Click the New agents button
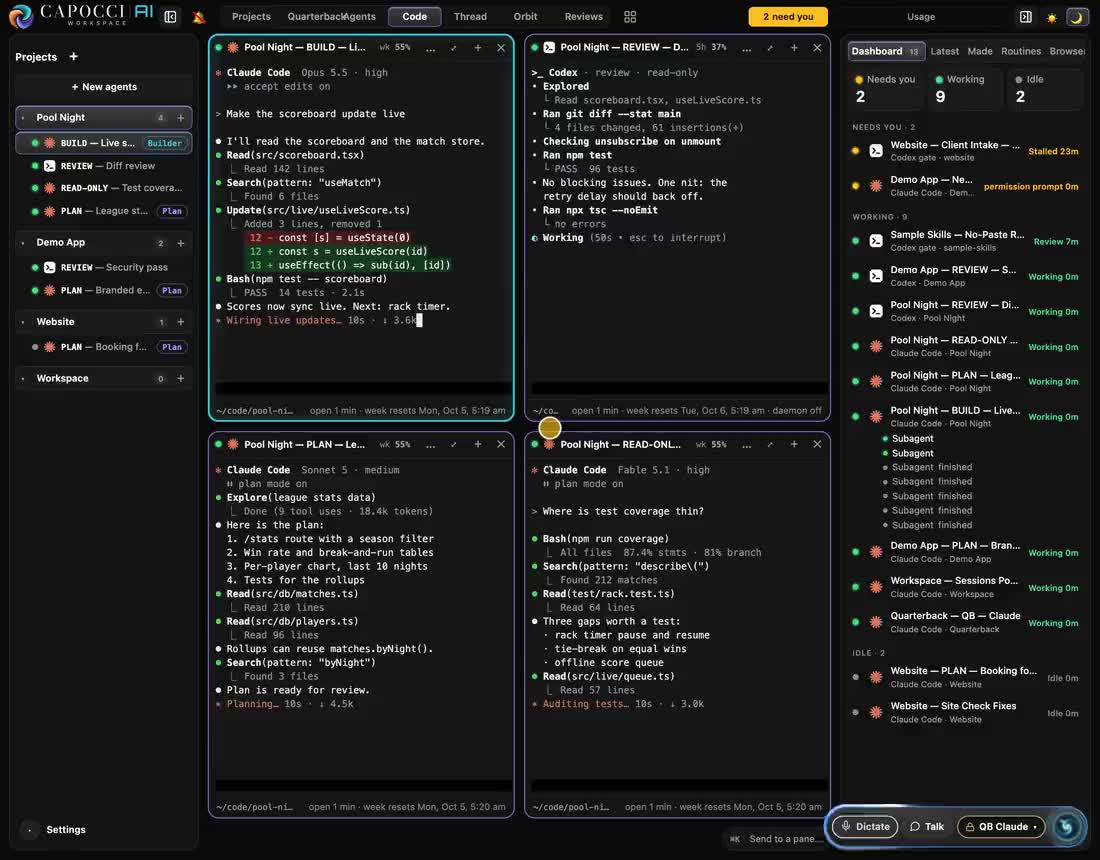1100x860 pixels. [104, 87]
